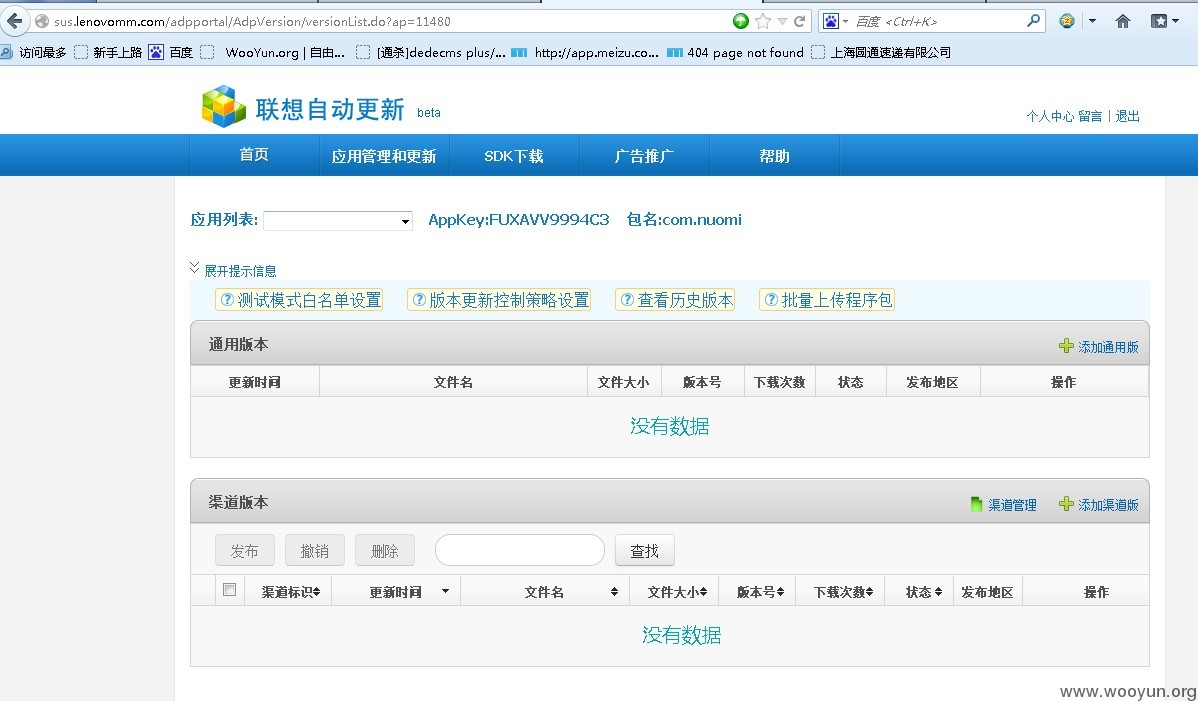The image size is (1198, 701).
Task: Expand 展开提示信息 section
Action: 233,270
